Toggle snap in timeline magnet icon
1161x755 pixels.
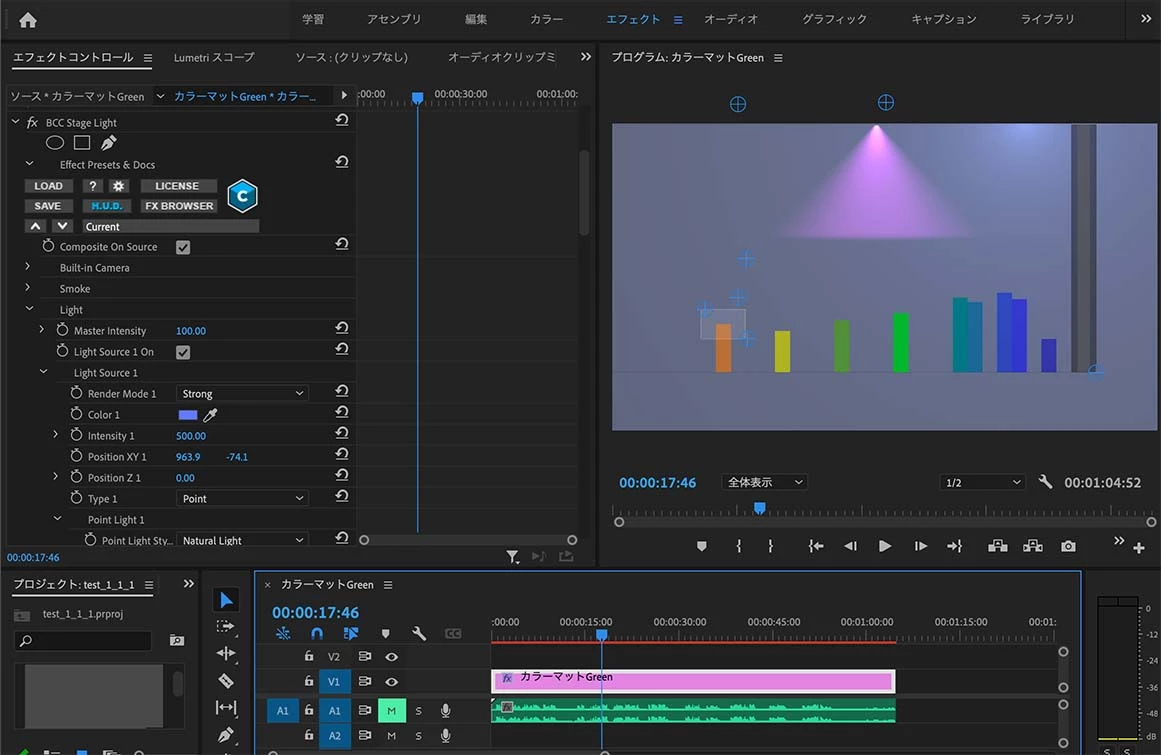pos(317,634)
